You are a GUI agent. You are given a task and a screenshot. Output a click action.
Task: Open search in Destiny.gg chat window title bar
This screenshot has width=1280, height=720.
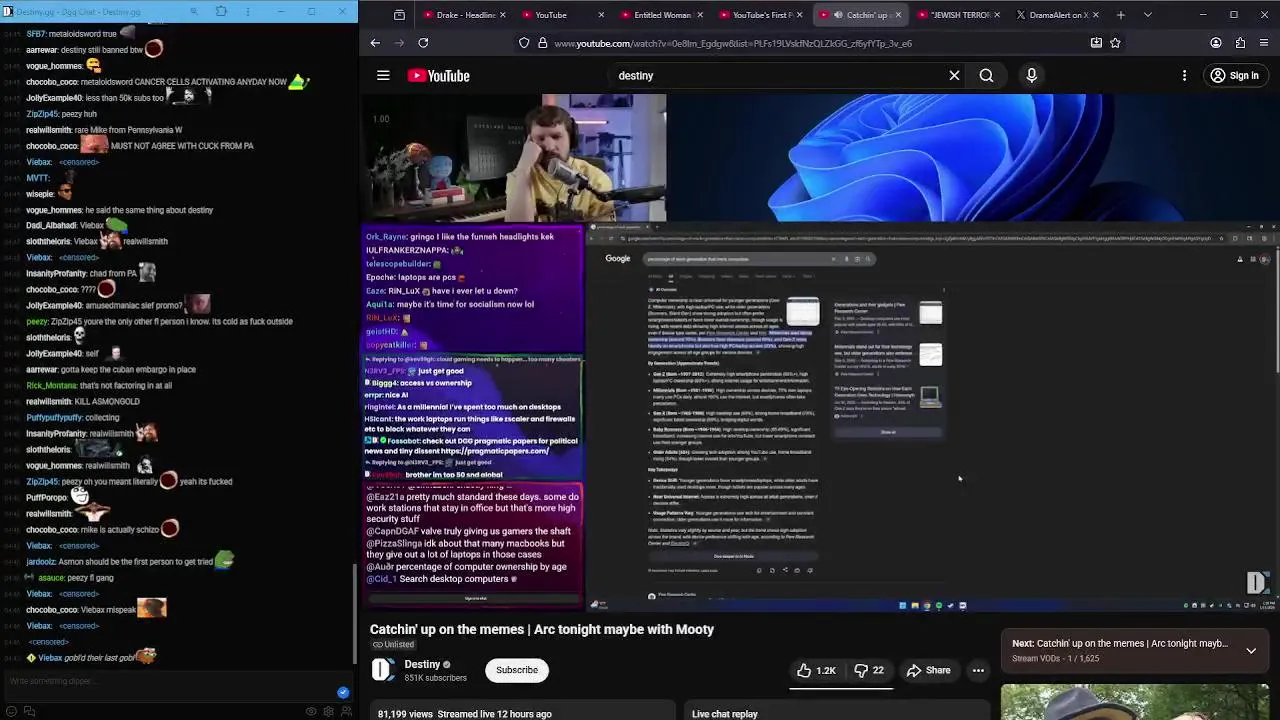[x=194, y=11]
